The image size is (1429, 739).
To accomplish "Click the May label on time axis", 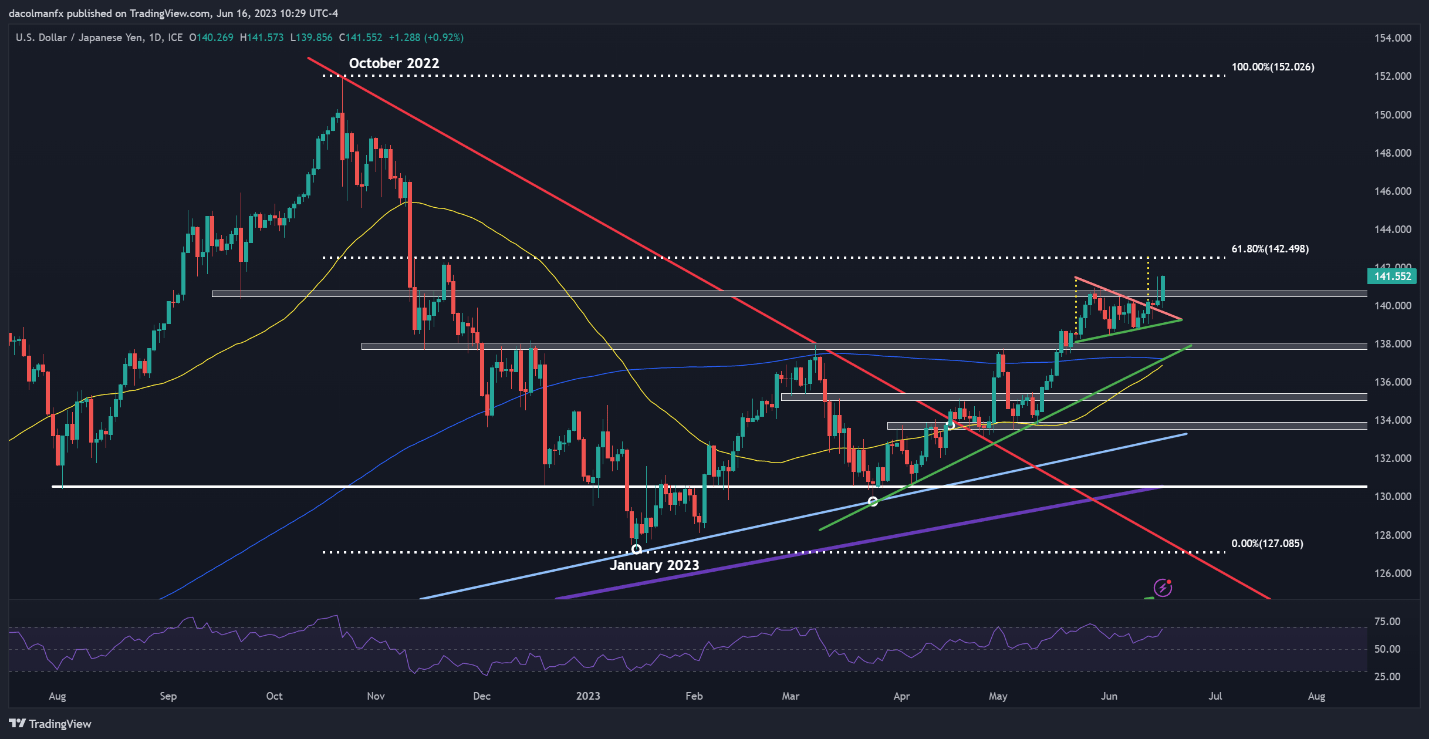I will coord(1000,695).
